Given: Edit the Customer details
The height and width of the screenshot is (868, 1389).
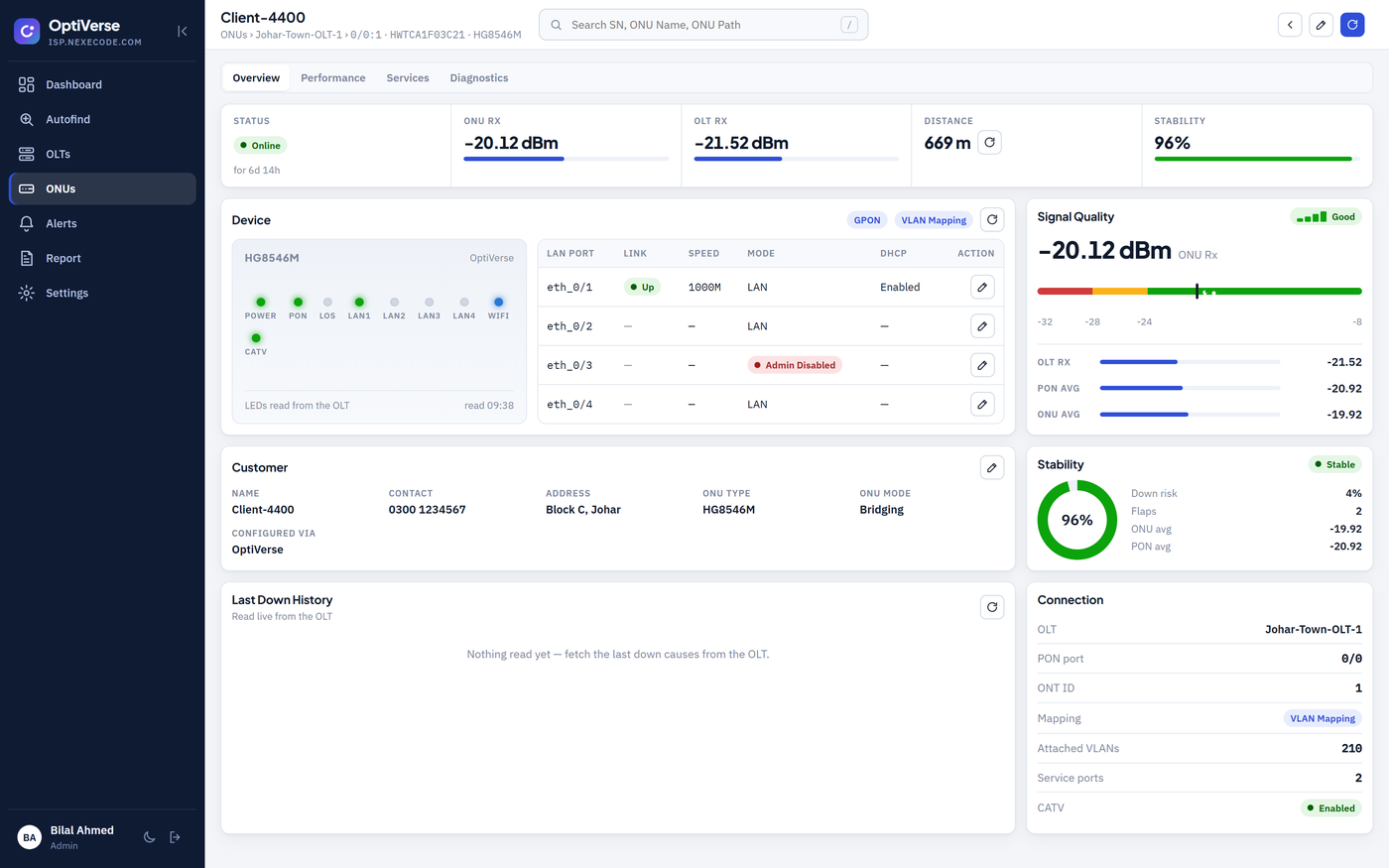Looking at the screenshot, I should click(992, 468).
